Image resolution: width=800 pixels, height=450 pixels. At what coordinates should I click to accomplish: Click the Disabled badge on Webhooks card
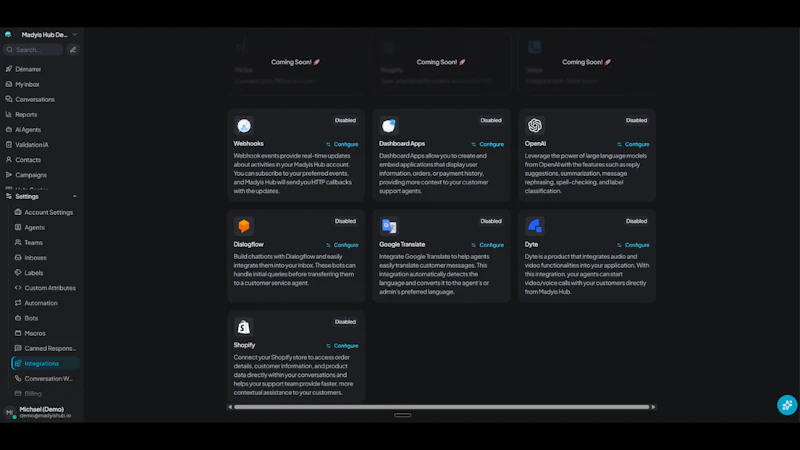(345, 120)
